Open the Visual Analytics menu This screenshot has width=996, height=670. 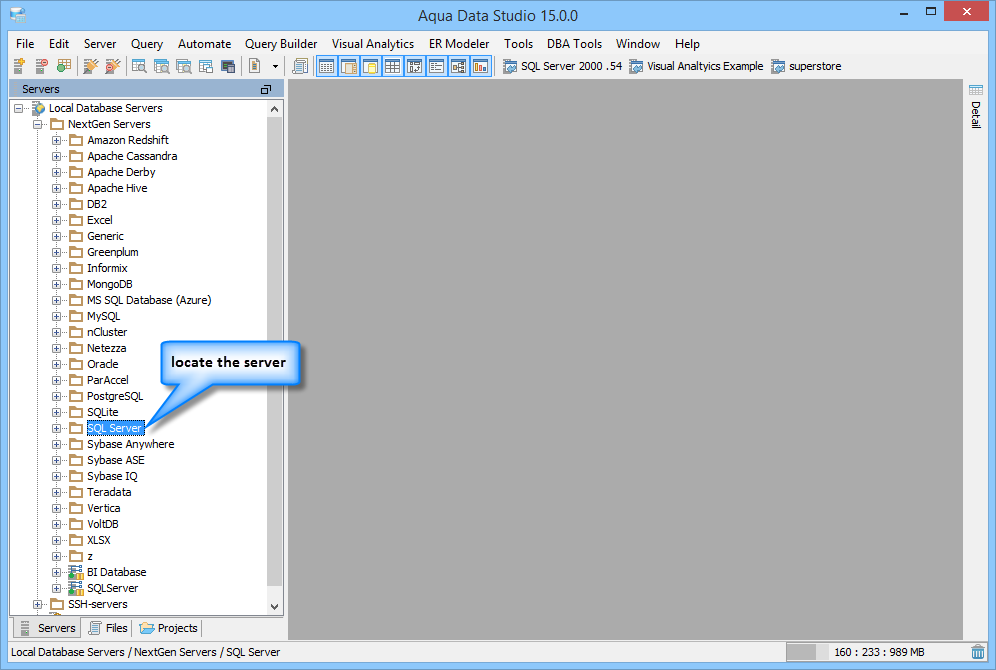373,44
